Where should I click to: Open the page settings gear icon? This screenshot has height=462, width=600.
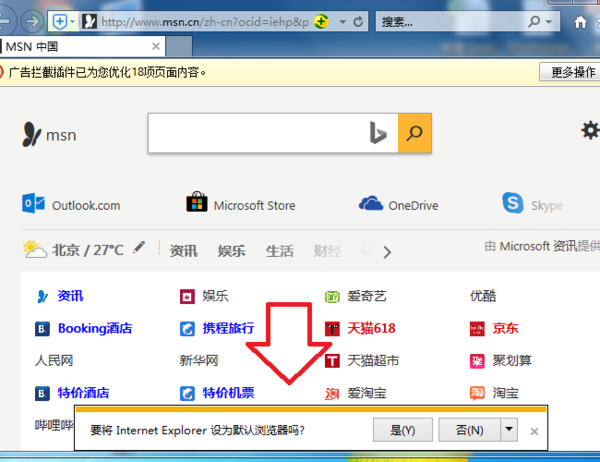(x=590, y=131)
